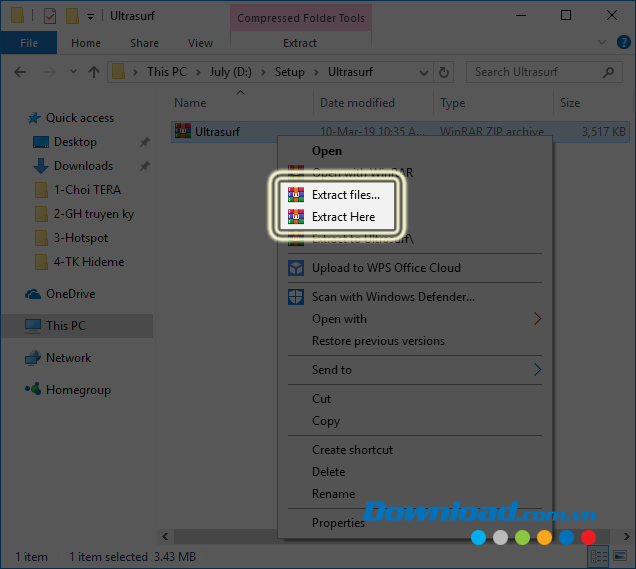Go up one folder level with the up arrow
This screenshot has width=636, height=569.
click(94, 72)
